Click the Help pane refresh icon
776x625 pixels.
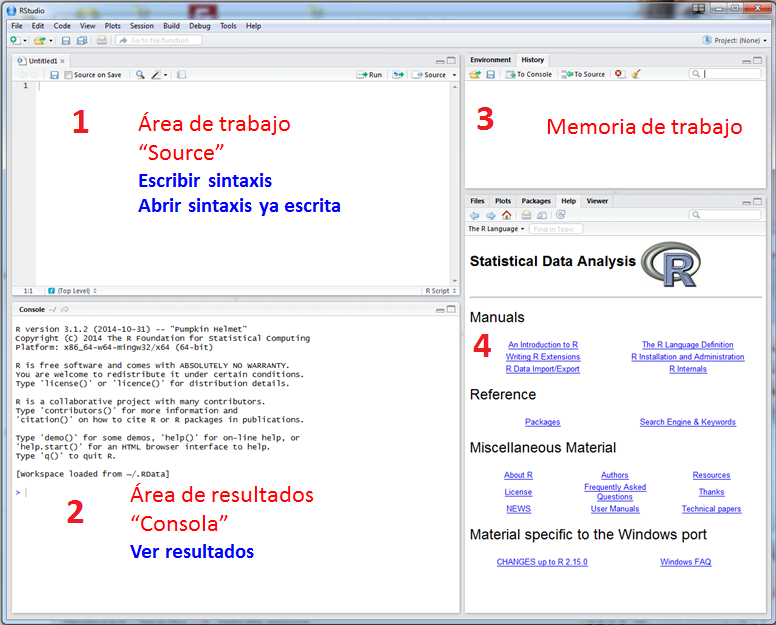pos(561,215)
